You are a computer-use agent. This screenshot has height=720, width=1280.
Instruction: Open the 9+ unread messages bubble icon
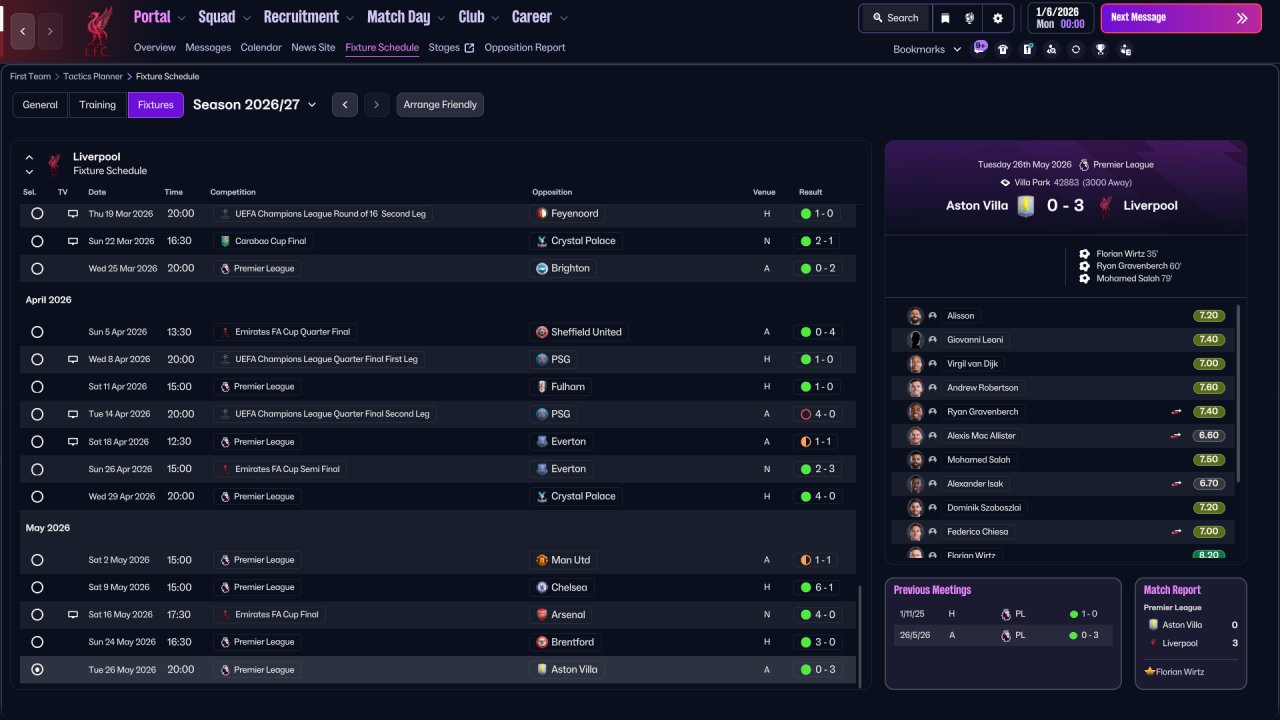point(980,48)
